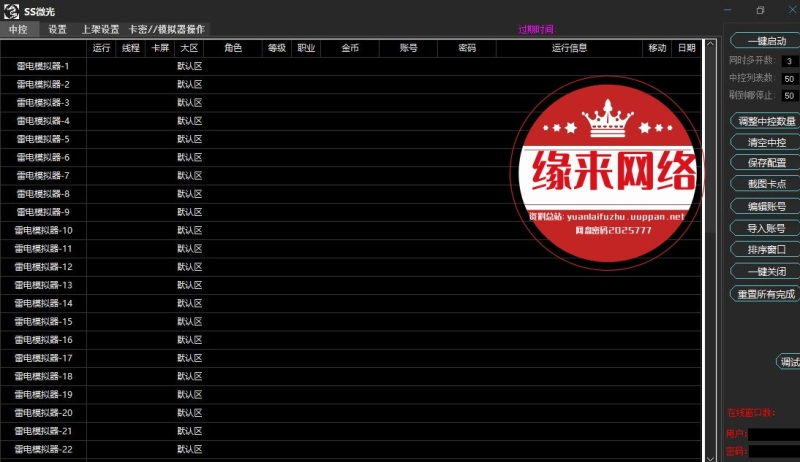
Task: Click the 在线窗口数 label
Action: (x=751, y=413)
